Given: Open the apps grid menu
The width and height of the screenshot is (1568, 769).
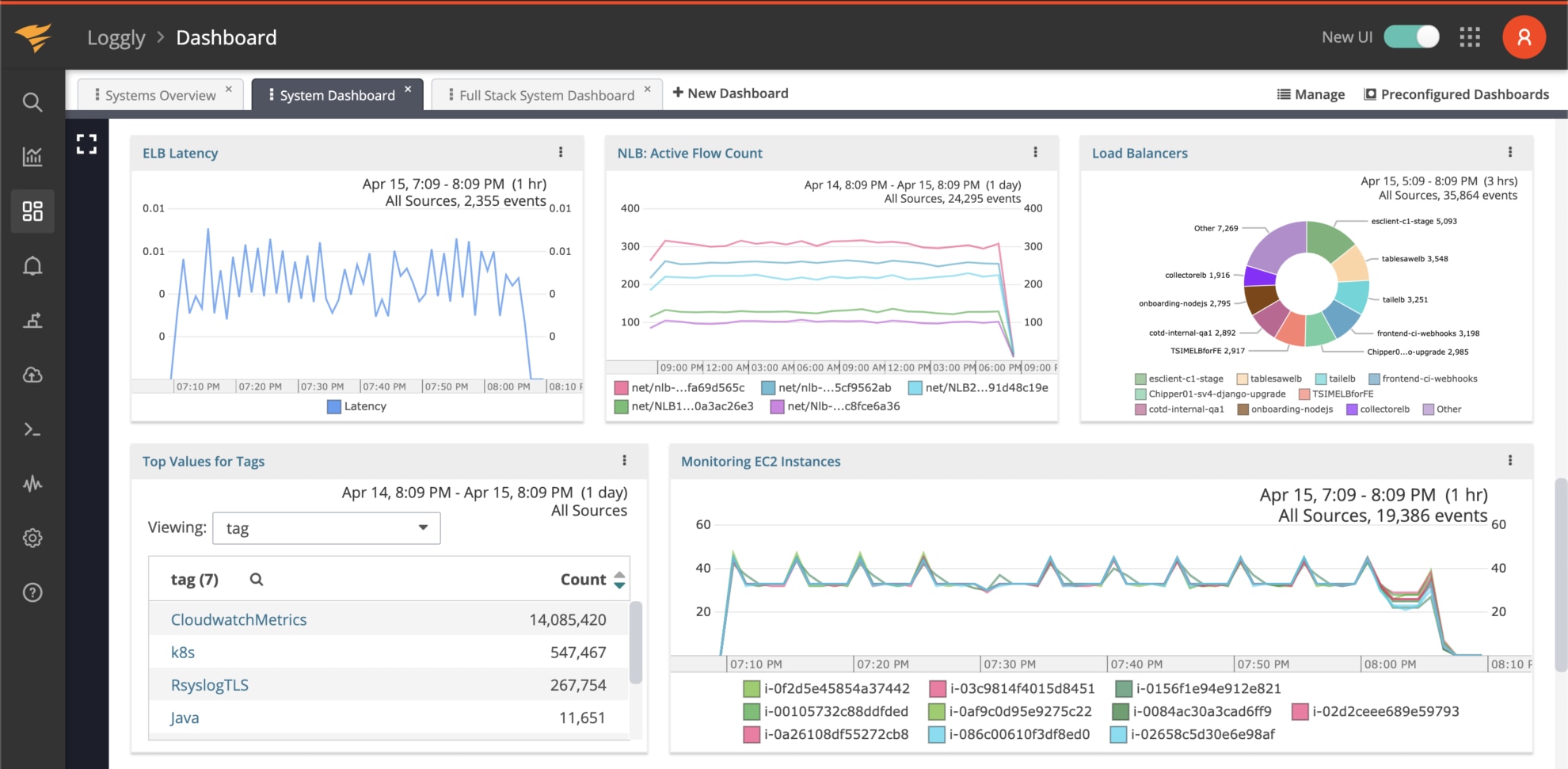Looking at the screenshot, I should (1470, 37).
